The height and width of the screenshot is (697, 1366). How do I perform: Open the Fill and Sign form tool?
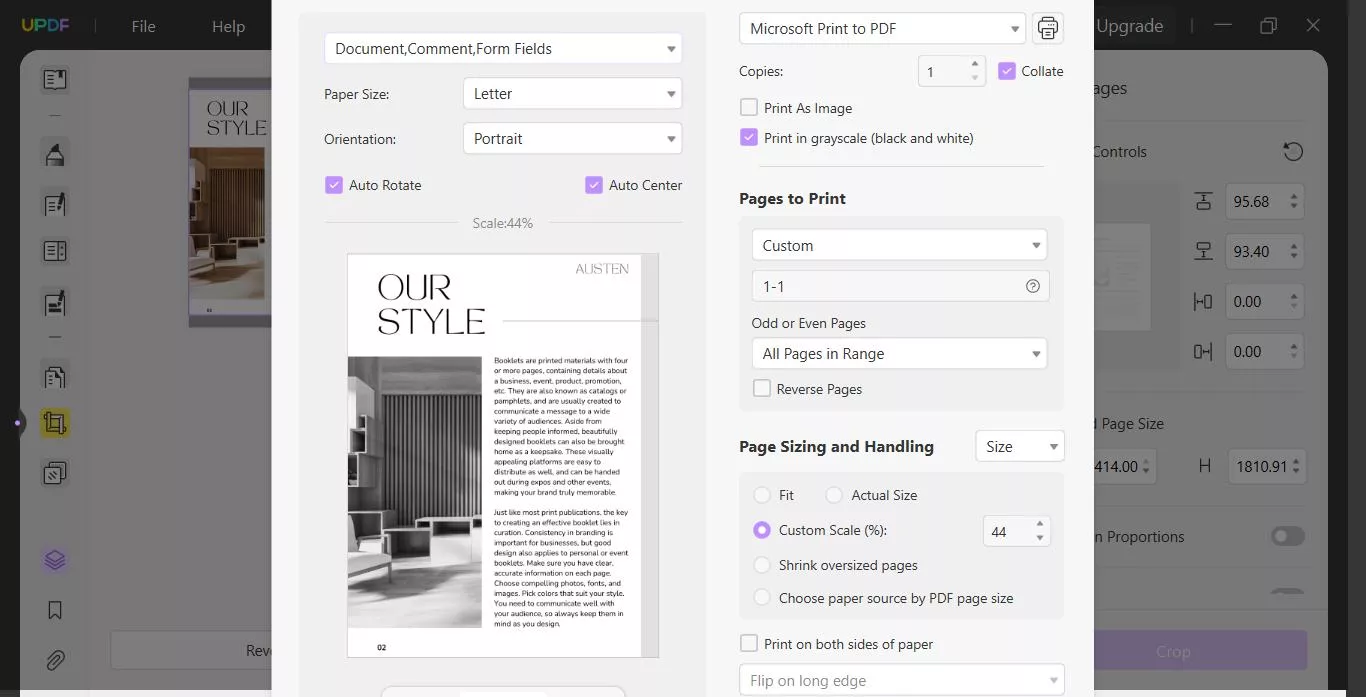55,302
